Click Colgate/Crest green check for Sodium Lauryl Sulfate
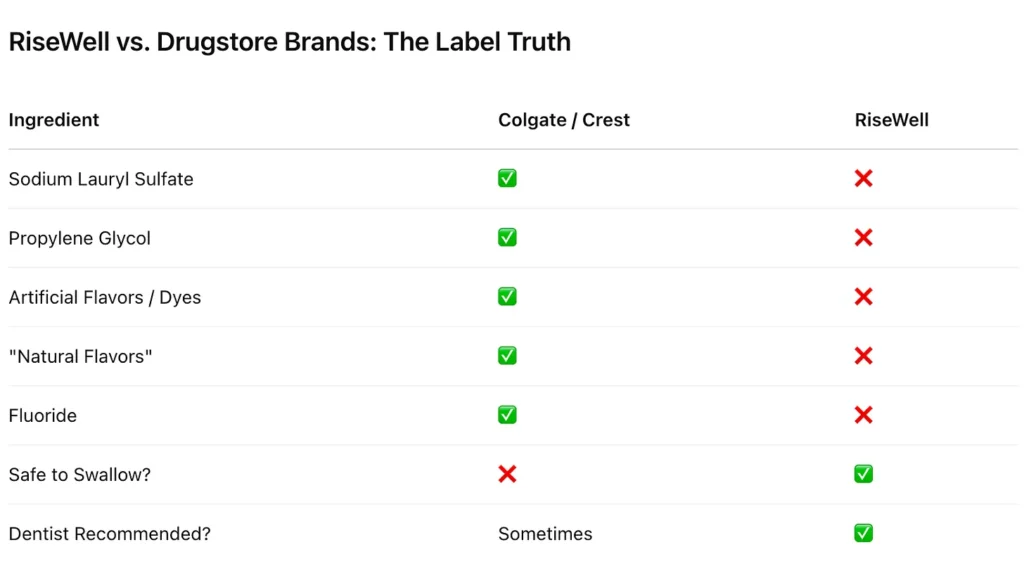 [x=507, y=178]
